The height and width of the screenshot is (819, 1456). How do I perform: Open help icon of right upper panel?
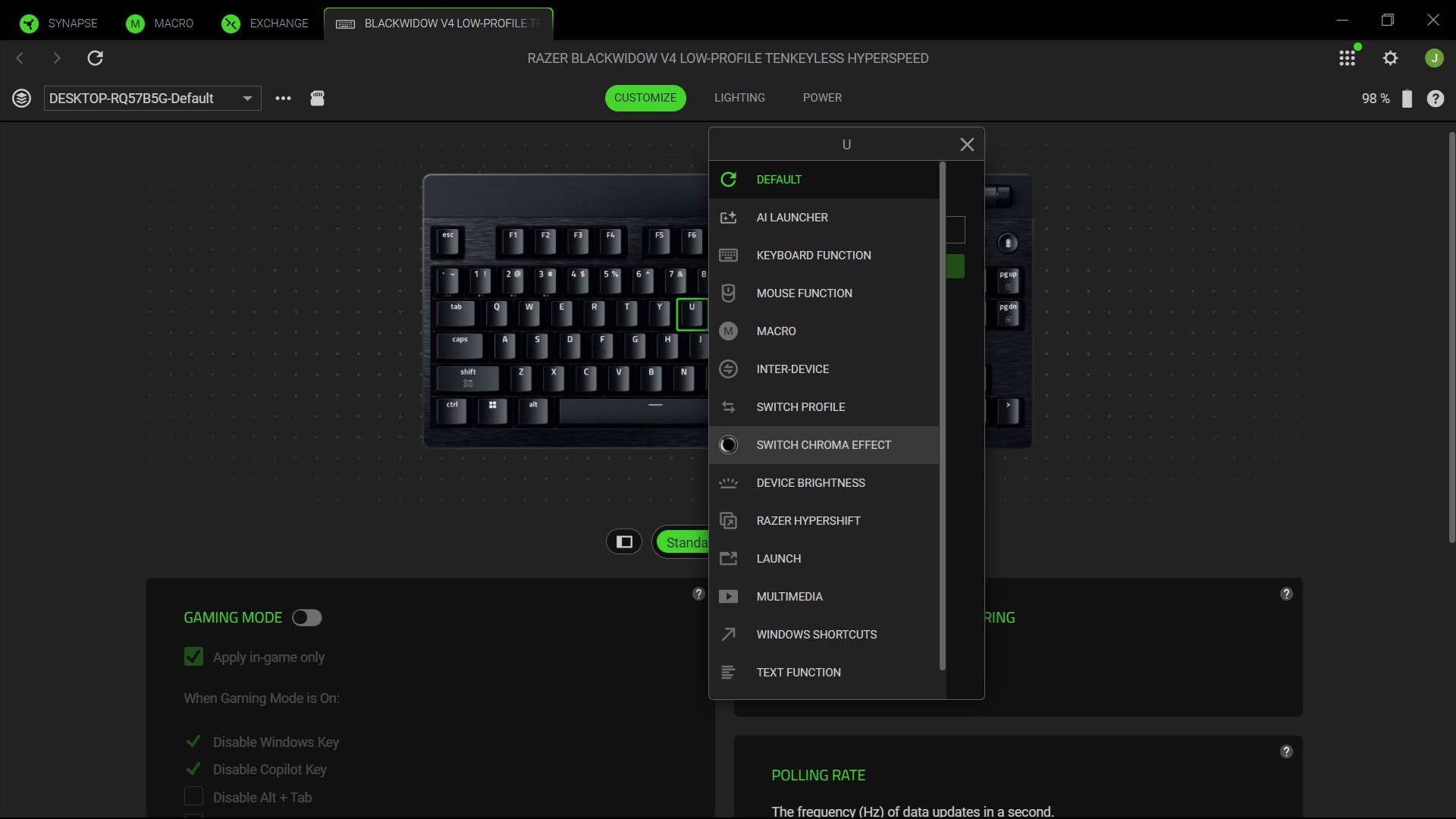pos(1286,594)
